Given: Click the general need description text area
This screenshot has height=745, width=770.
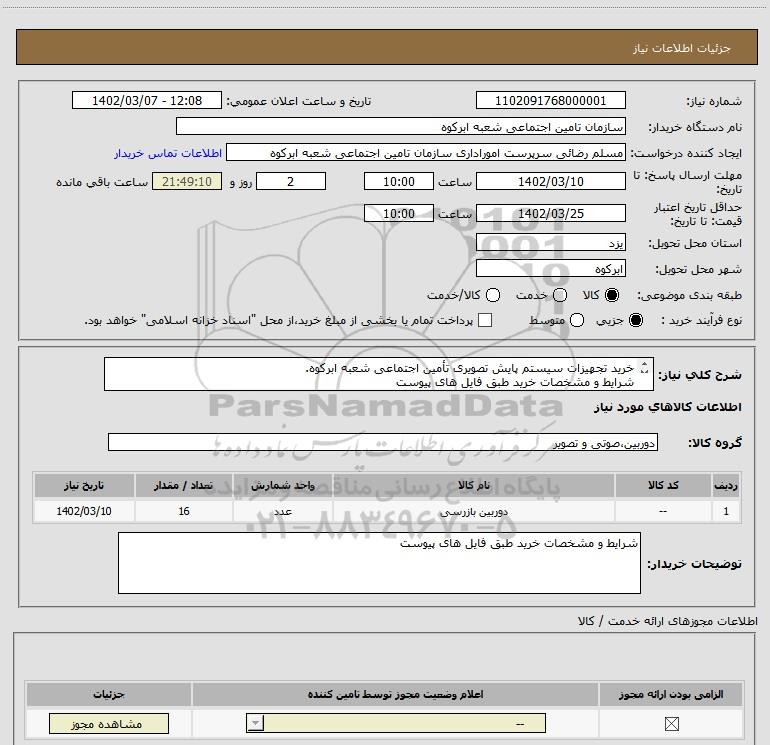Looking at the screenshot, I should tap(379, 374).
